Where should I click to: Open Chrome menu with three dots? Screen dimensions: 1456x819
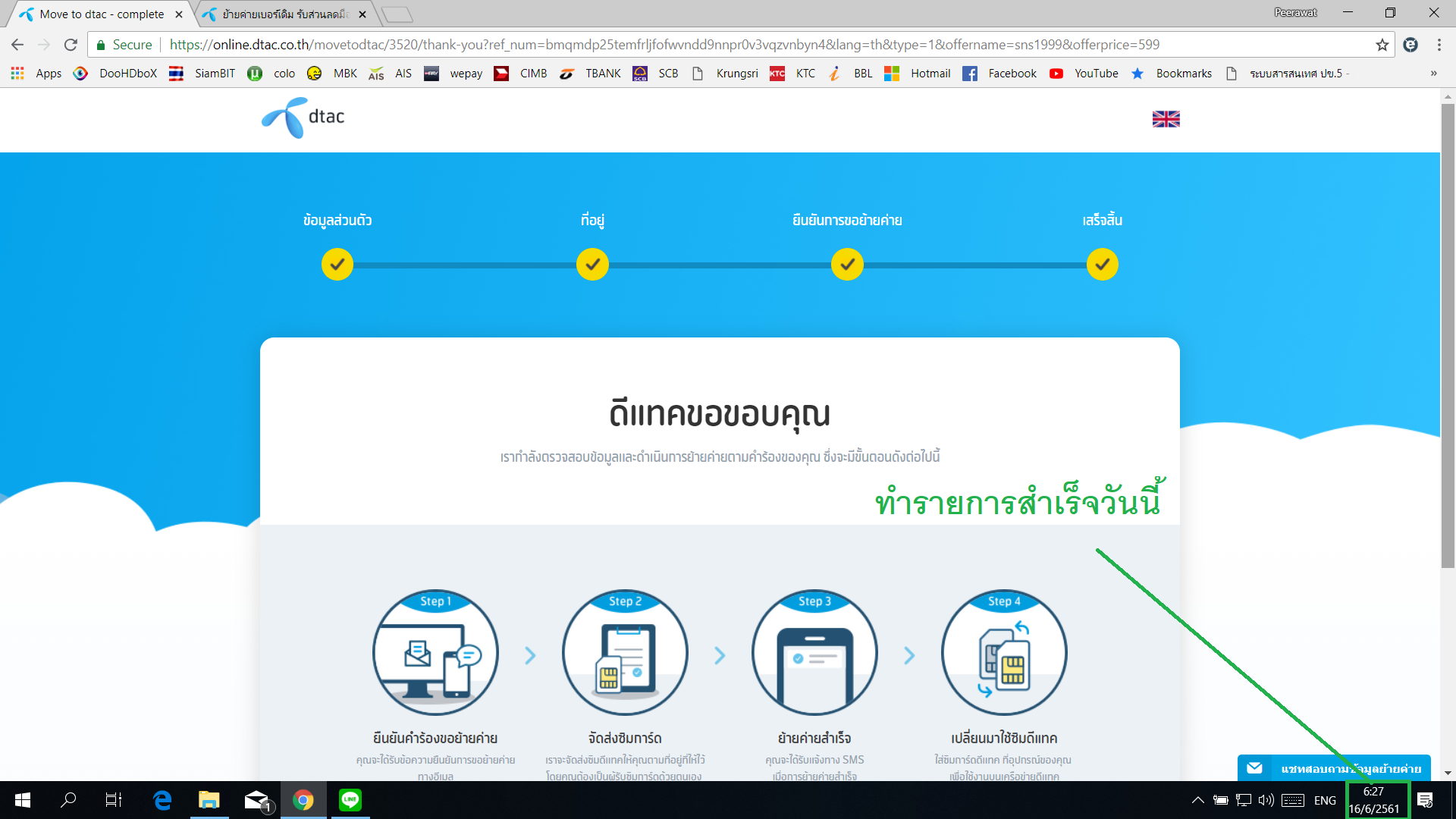[x=1439, y=45]
